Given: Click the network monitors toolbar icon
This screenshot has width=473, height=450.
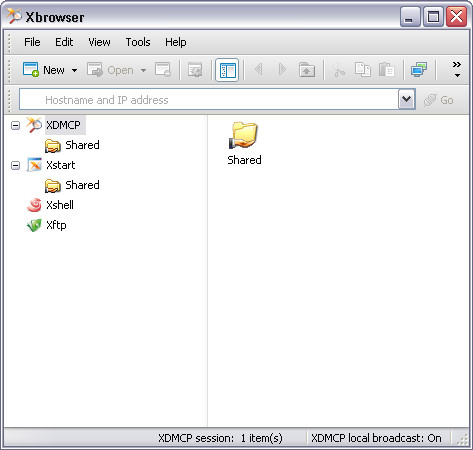Looking at the screenshot, I should point(419,70).
